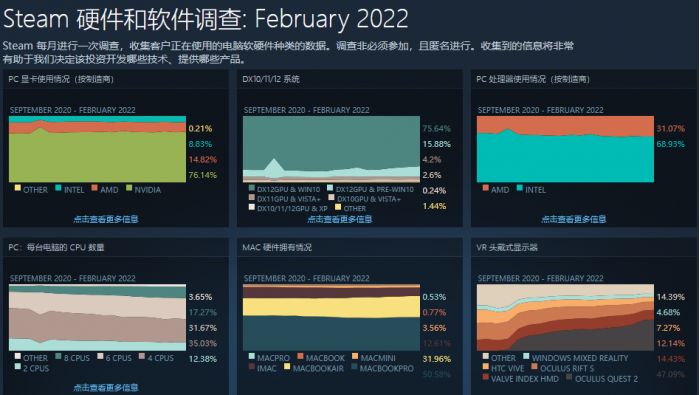Click the 8.83% value in graphics card panel

(x=200, y=144)
